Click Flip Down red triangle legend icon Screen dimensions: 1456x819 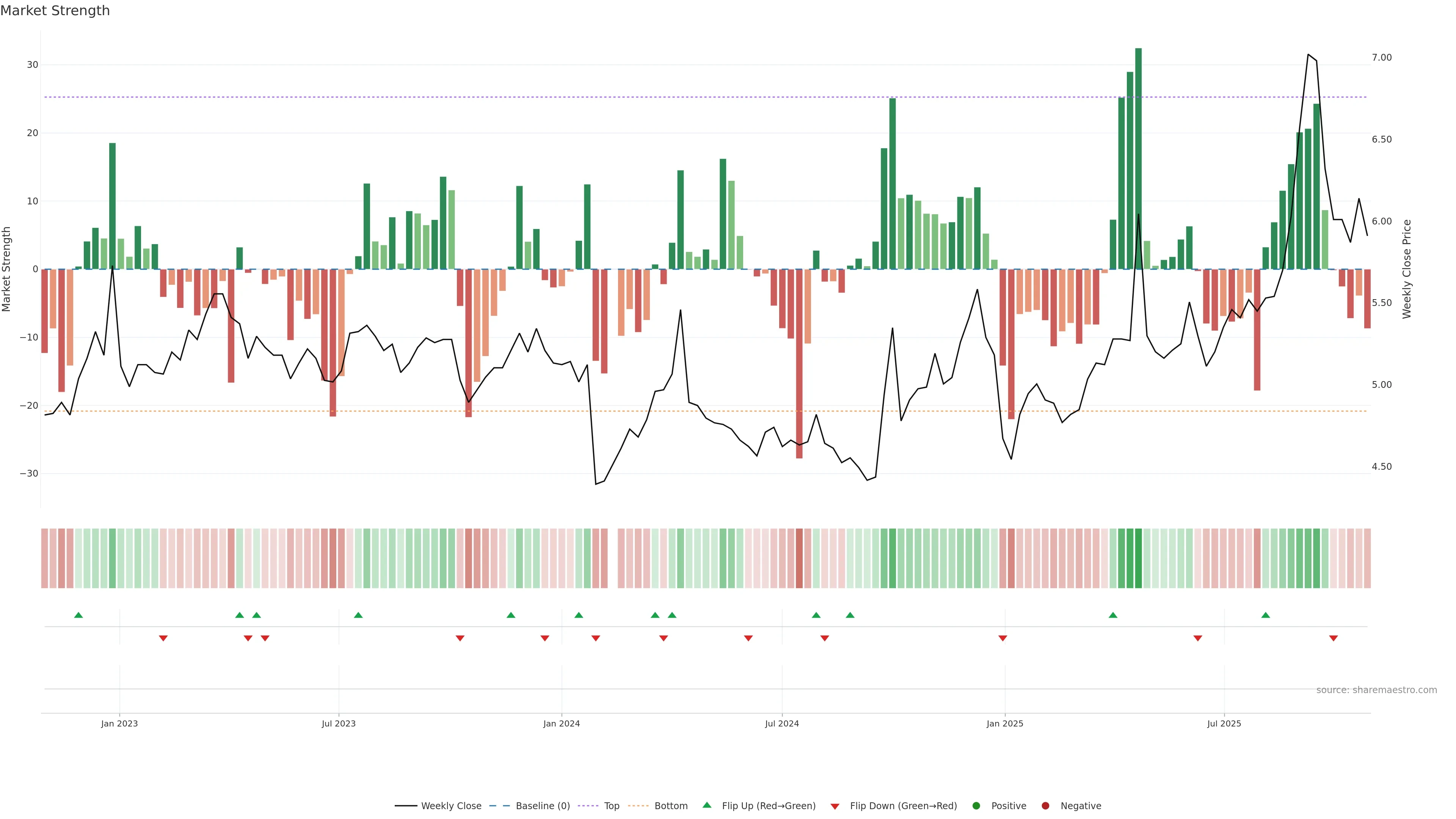pos(835,806)
